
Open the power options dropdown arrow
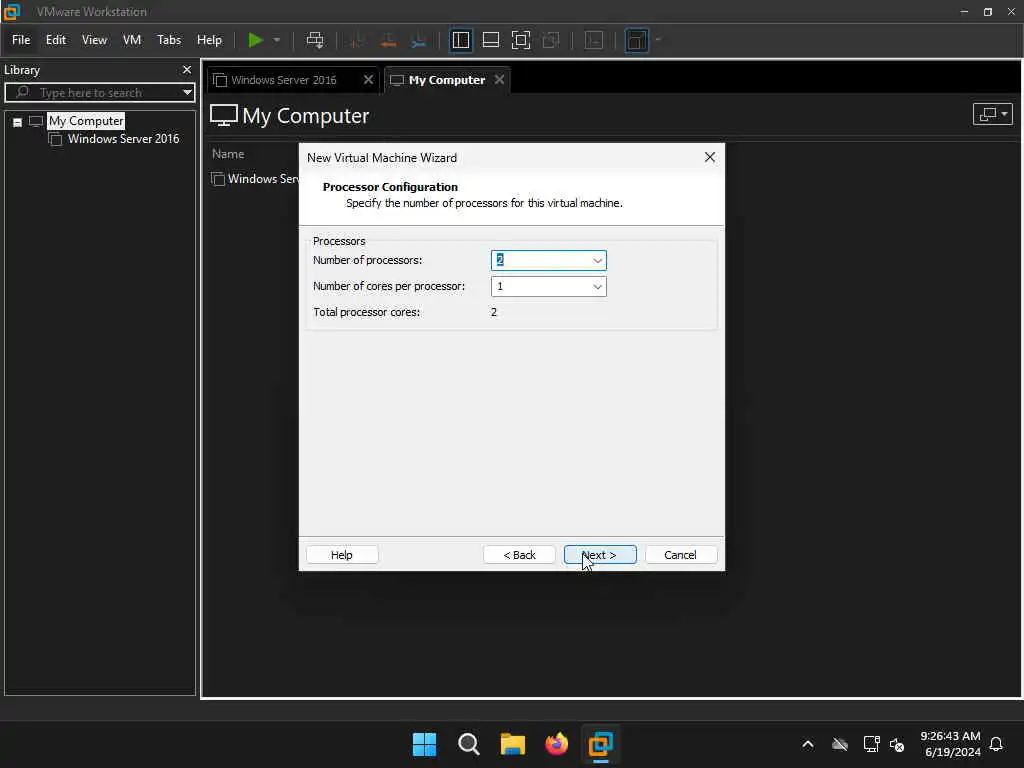click(x=277, y=40)
